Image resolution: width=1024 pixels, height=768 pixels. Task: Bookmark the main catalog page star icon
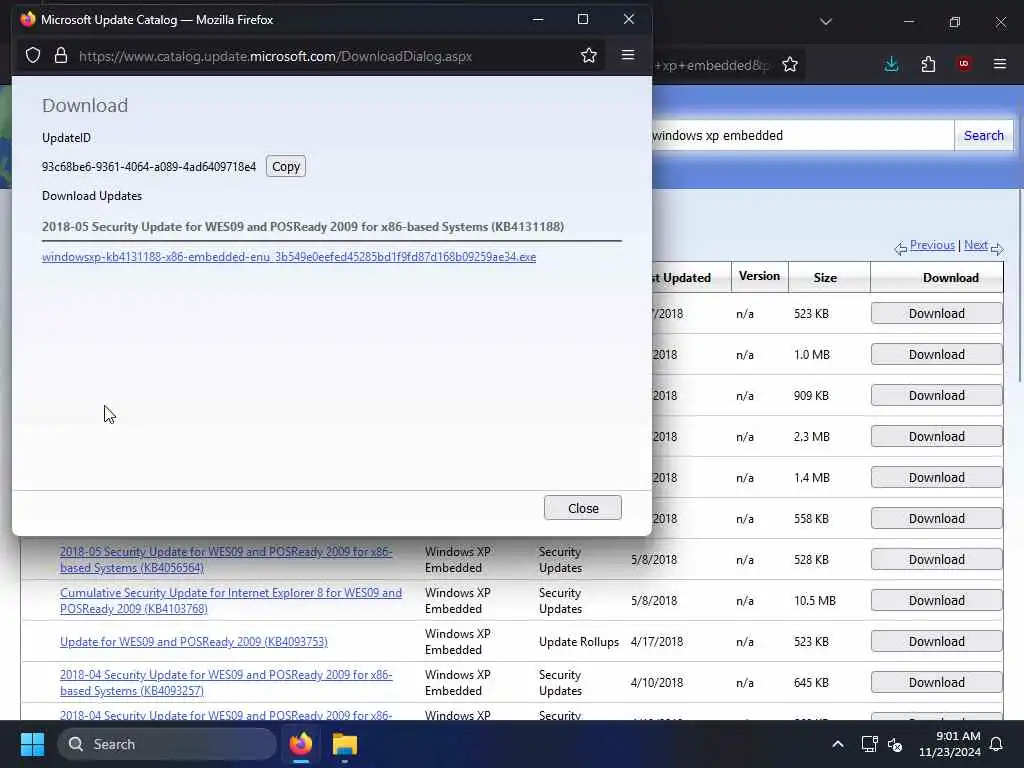click(790, 64)
